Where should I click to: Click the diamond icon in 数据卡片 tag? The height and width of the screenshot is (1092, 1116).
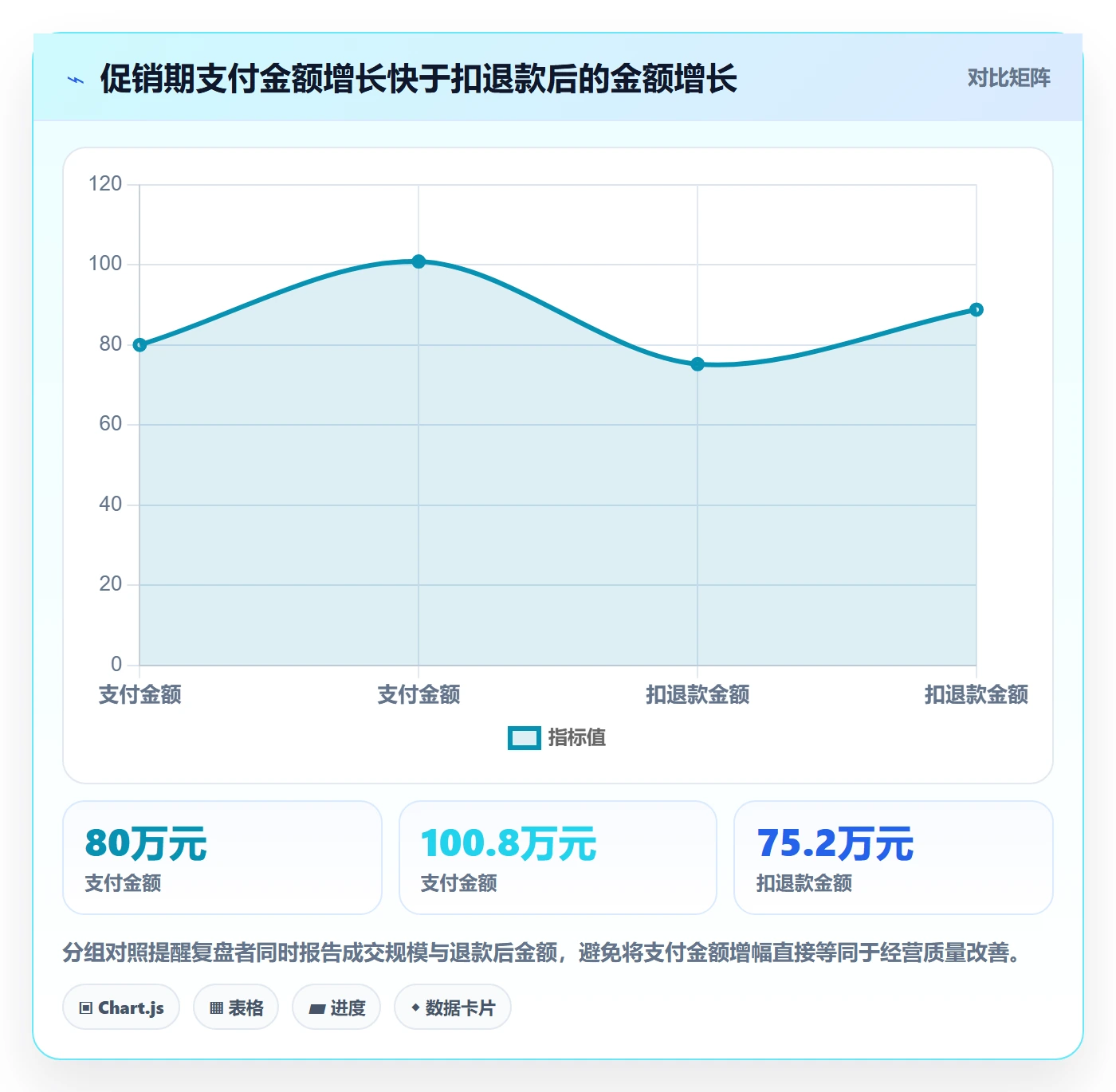415,1008
